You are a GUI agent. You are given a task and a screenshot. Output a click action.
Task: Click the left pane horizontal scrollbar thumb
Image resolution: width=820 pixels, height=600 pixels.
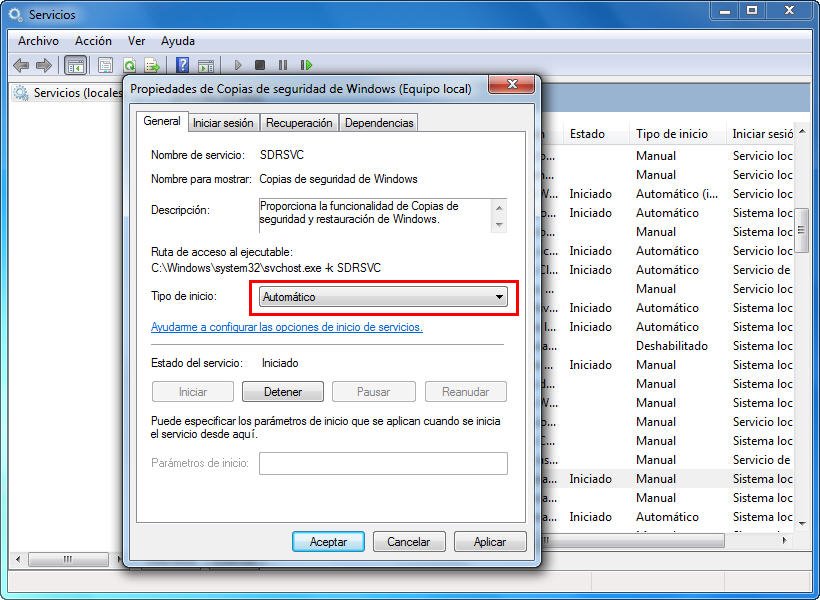click(68, 559)
